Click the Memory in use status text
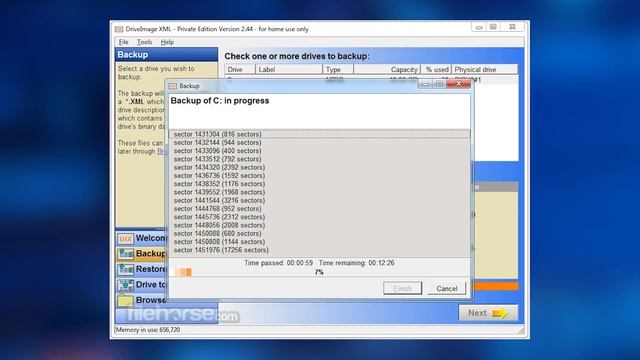Viewport: 640px width, 360px height. coord(148,329)
